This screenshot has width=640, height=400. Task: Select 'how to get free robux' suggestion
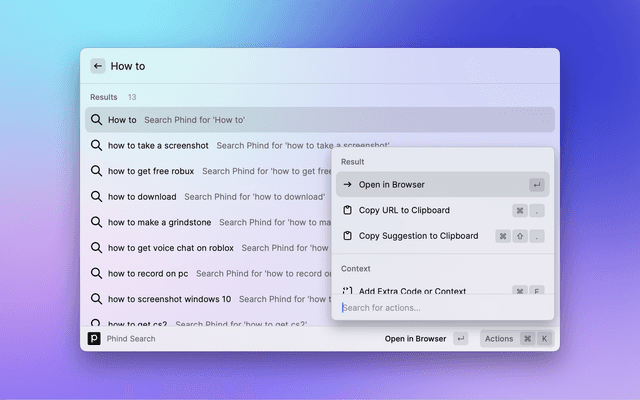[x=208, y=171]
